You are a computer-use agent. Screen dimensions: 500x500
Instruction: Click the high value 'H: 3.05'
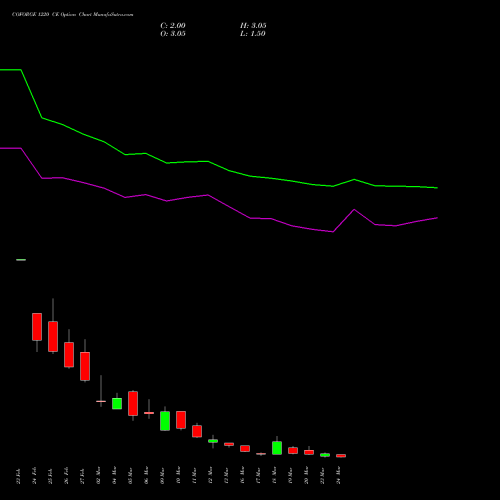[x=253, y=26]
